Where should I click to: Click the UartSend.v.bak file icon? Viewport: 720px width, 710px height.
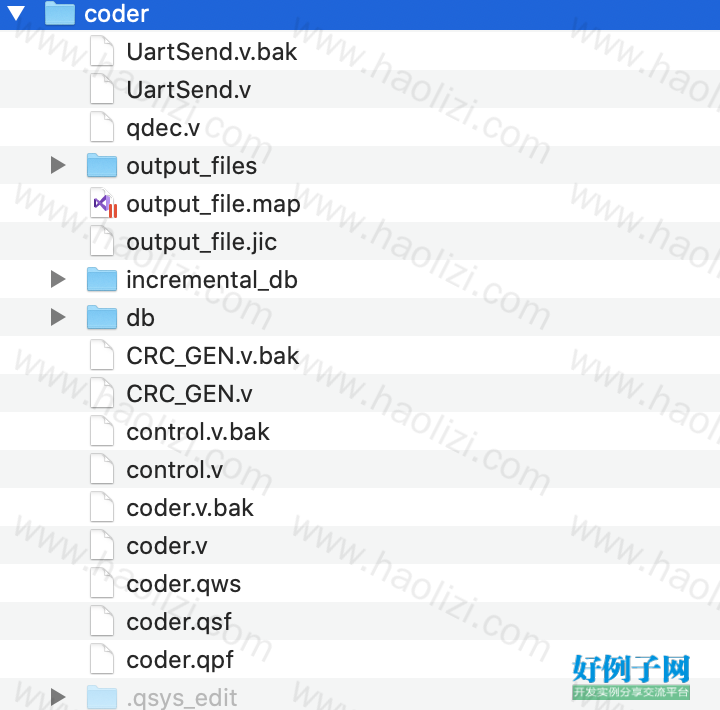tap(101, 51)
